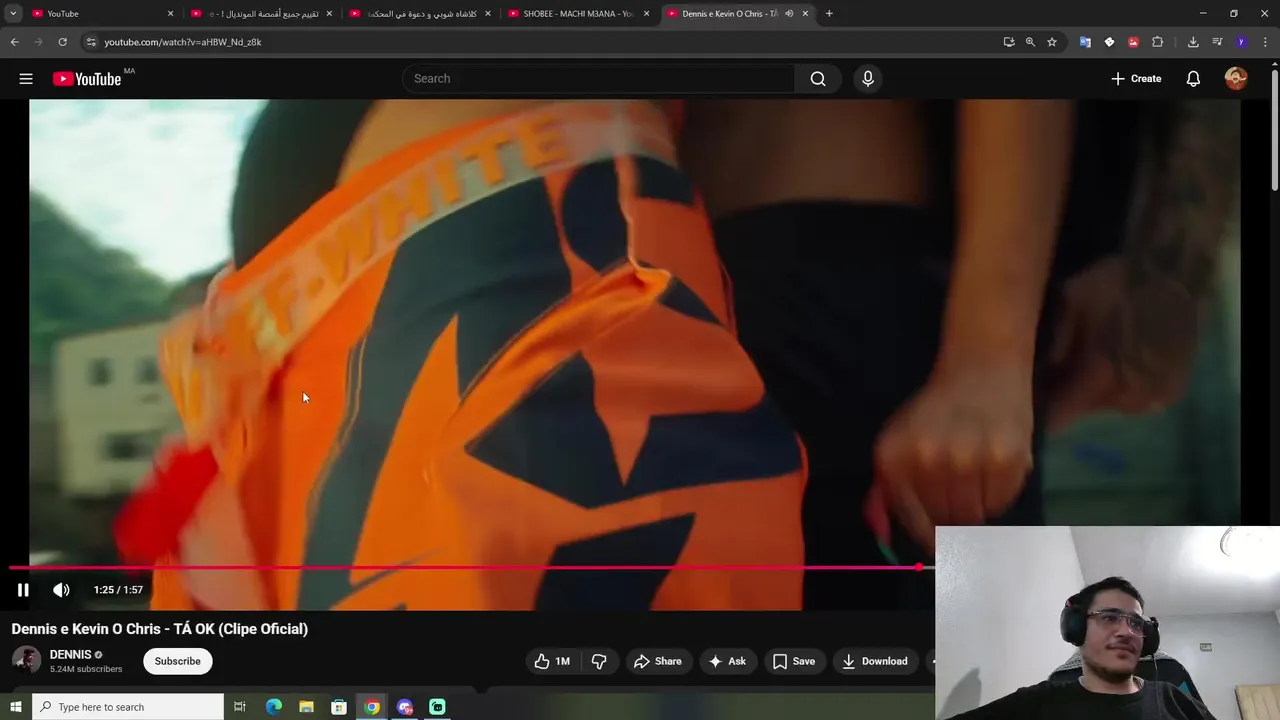1280x720 pixels.
Task: Mute the playing tab via speaker icon
Action: [x=789, y=14]
